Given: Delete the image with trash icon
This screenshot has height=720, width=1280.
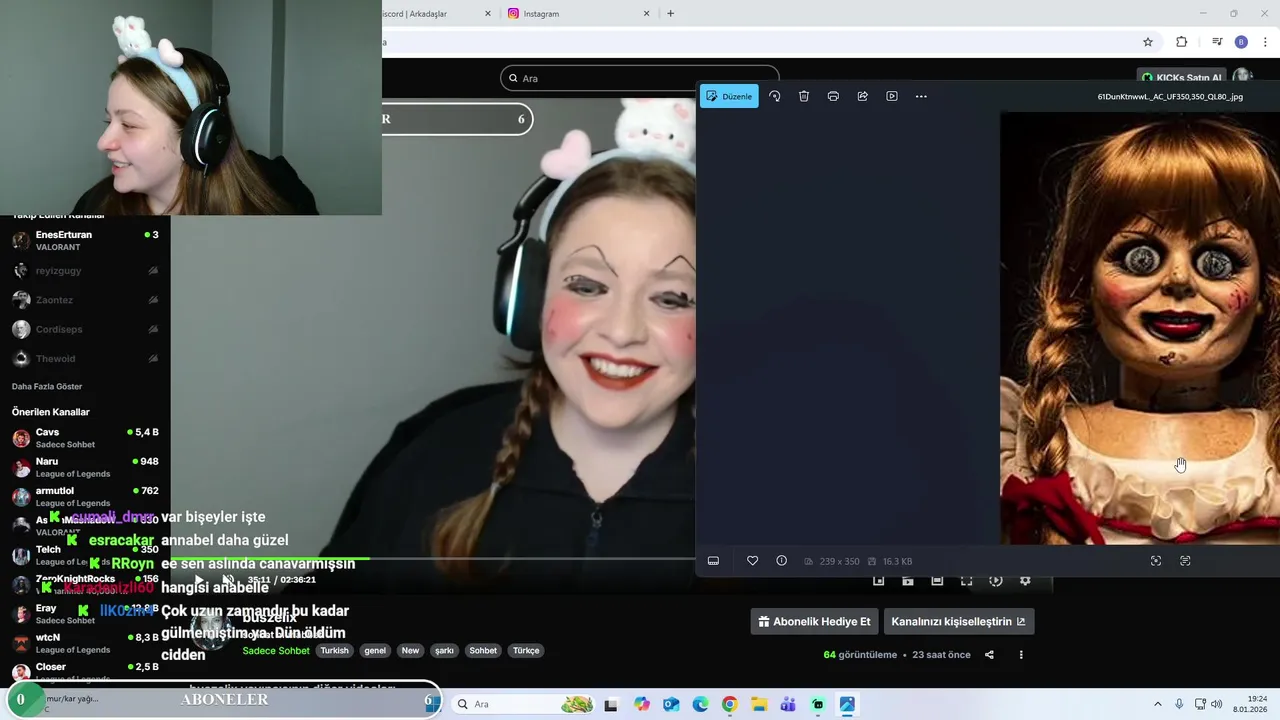Looking at the screenshot, I should click(804, 96).
